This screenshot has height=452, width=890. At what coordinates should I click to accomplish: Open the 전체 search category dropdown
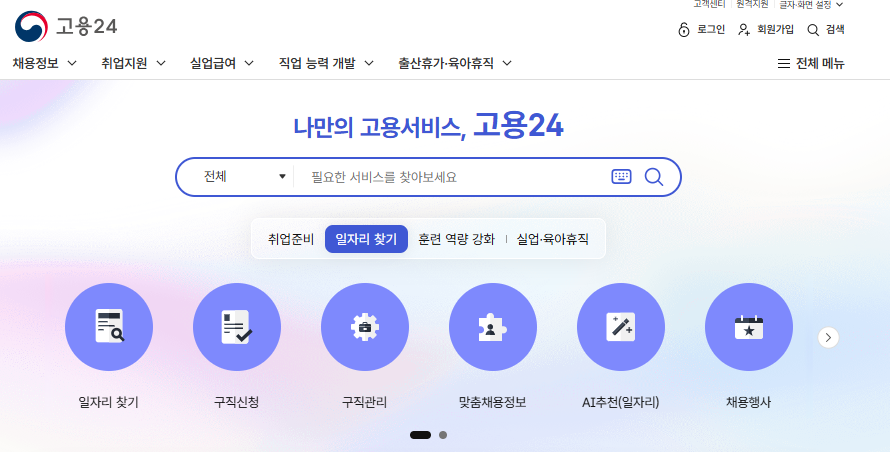243,177
